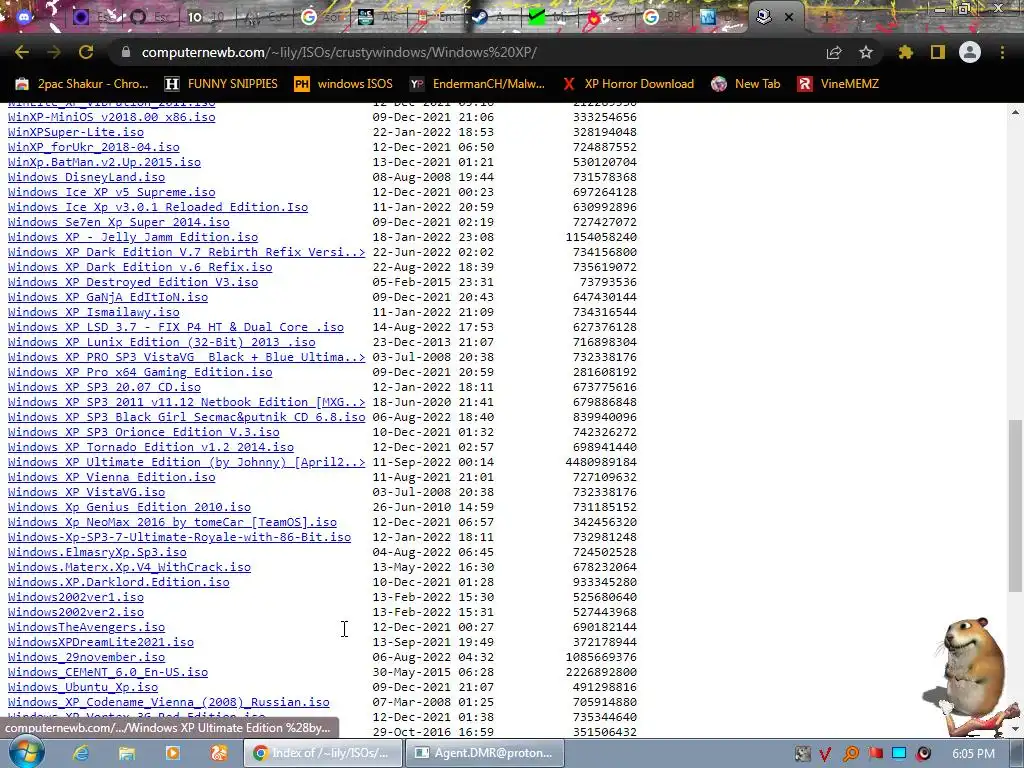This screenshot has width=1024, height=768.
Task: Open the XP Horror Download bookmark
Action: (x=628, y=84)
